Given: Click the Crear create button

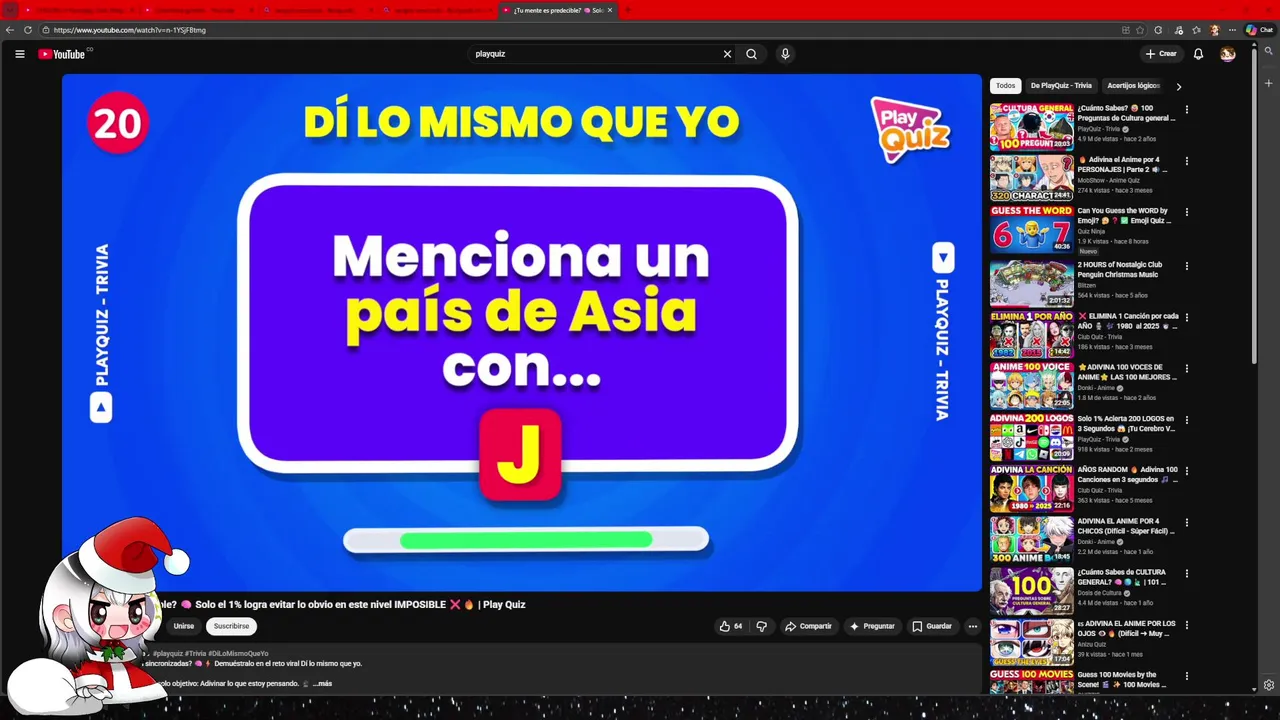Looking at the screenshot, I should [x=1161, y=54].
